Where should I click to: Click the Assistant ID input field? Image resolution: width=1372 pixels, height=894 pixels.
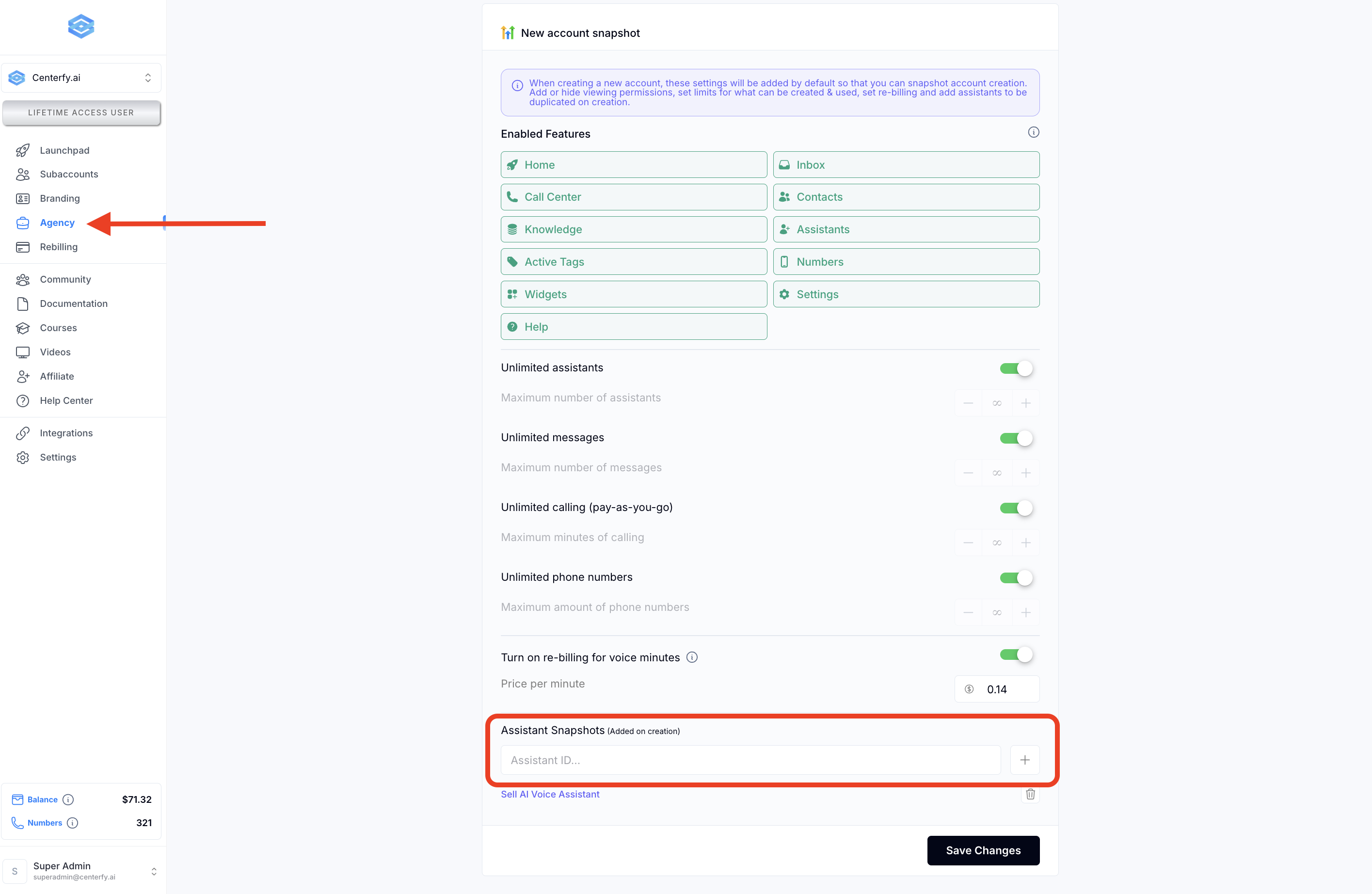click(750, 760)
